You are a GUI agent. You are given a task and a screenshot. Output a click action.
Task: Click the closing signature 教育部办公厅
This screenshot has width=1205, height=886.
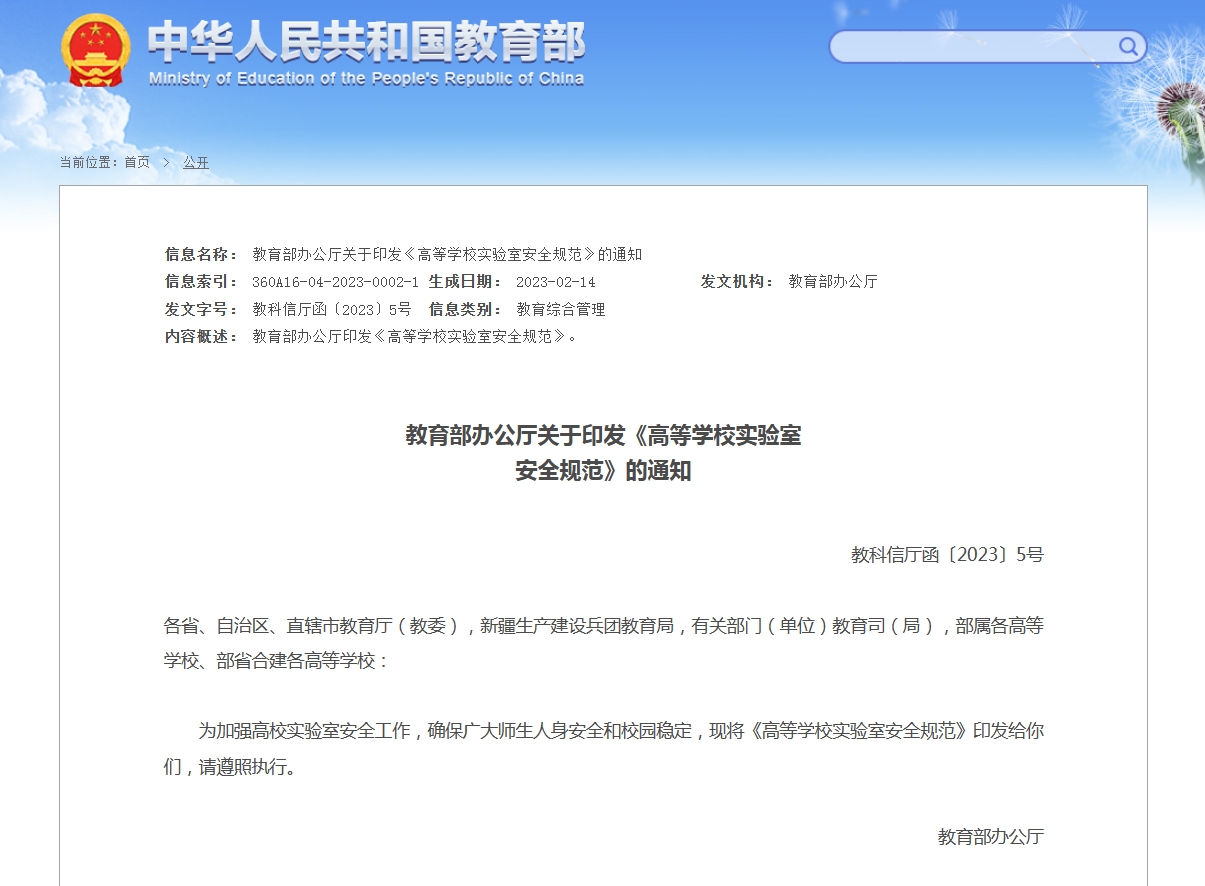[x=991, y=837]
